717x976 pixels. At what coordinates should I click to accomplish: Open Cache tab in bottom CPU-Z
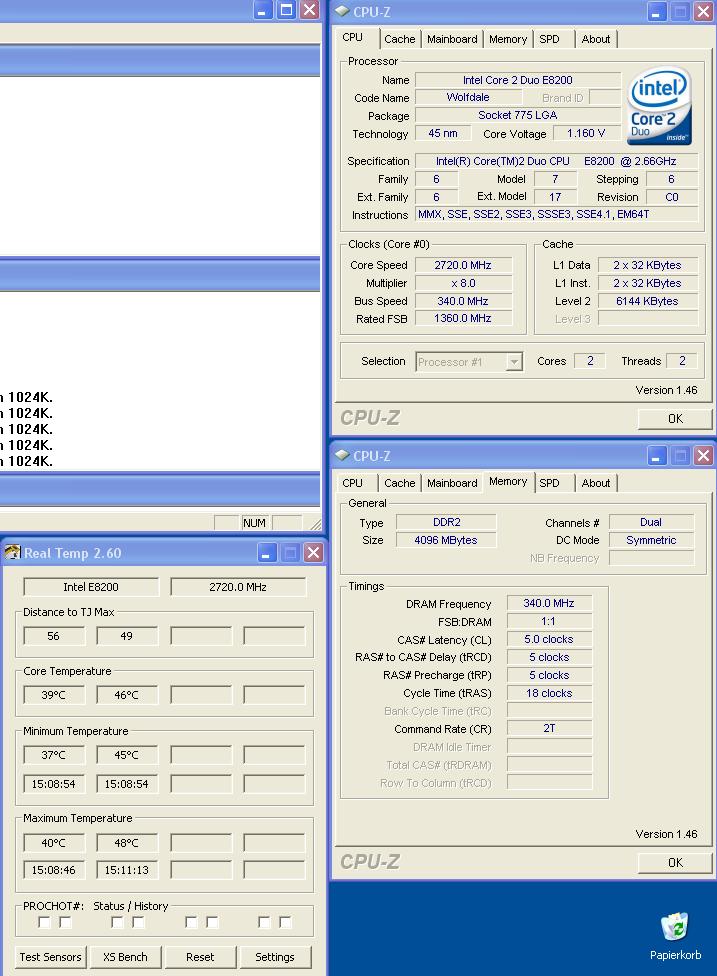[400, 483]
